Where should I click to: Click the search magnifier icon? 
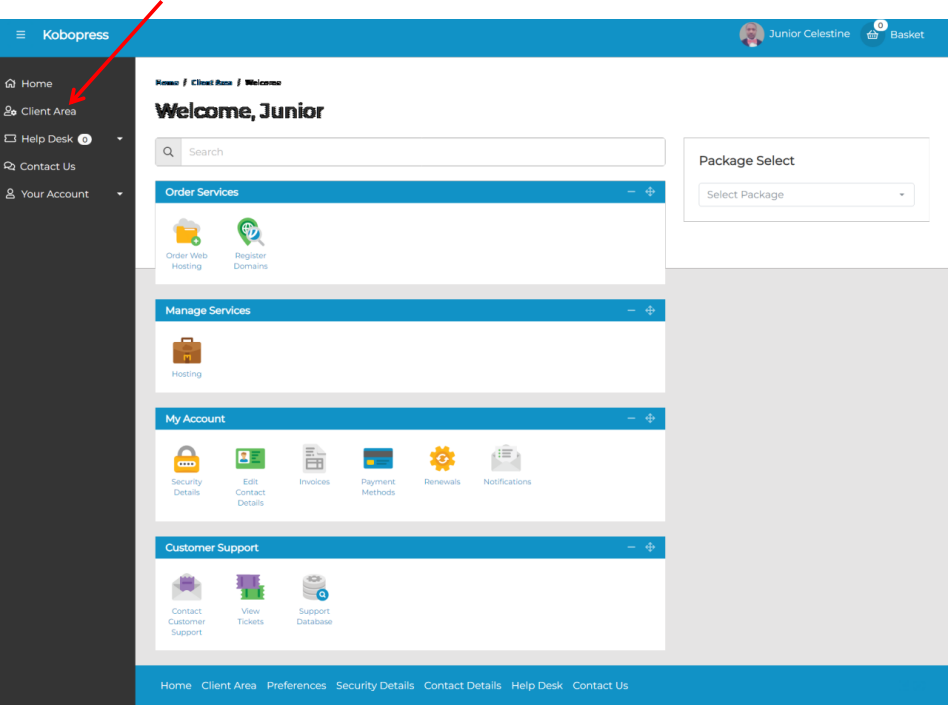click(169, 152)
